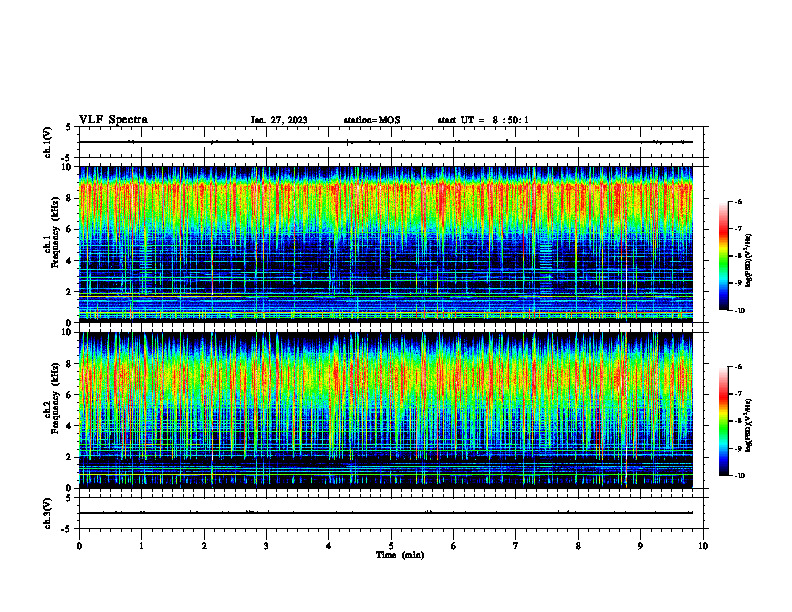Click time-axis tick label "8"
This screenshot has width=792, height=612.
point(578,546)
